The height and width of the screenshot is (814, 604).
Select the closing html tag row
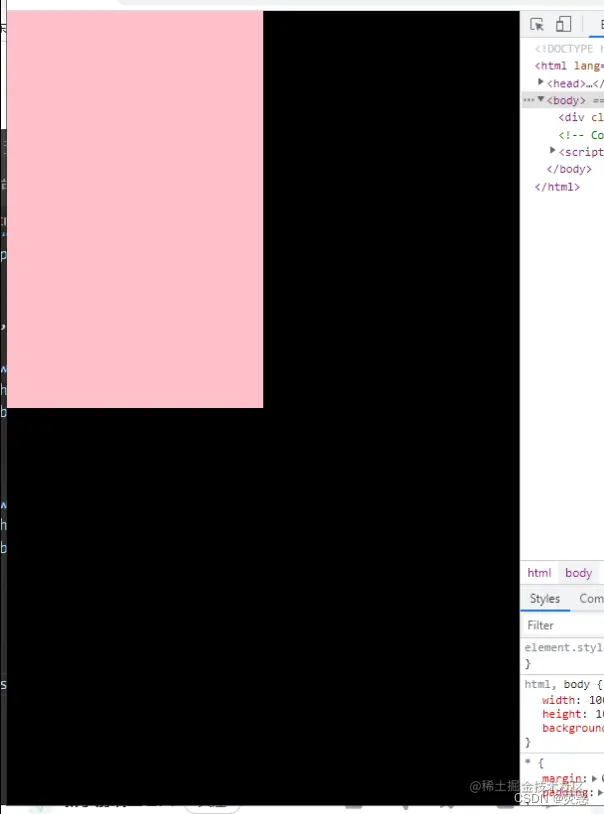pos(557,187)
